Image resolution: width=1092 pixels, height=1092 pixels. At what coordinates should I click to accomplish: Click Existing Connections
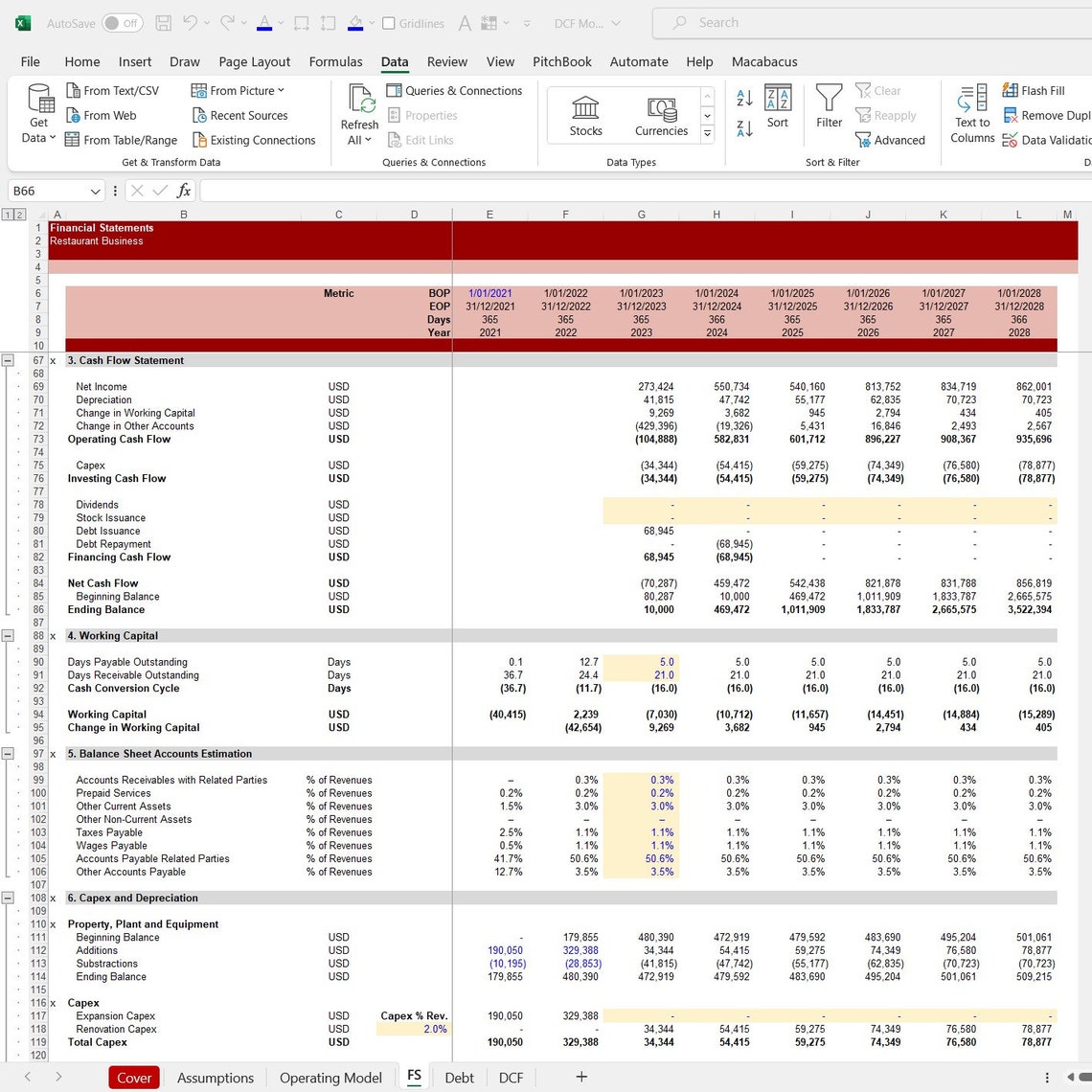(x=255, y=140)
